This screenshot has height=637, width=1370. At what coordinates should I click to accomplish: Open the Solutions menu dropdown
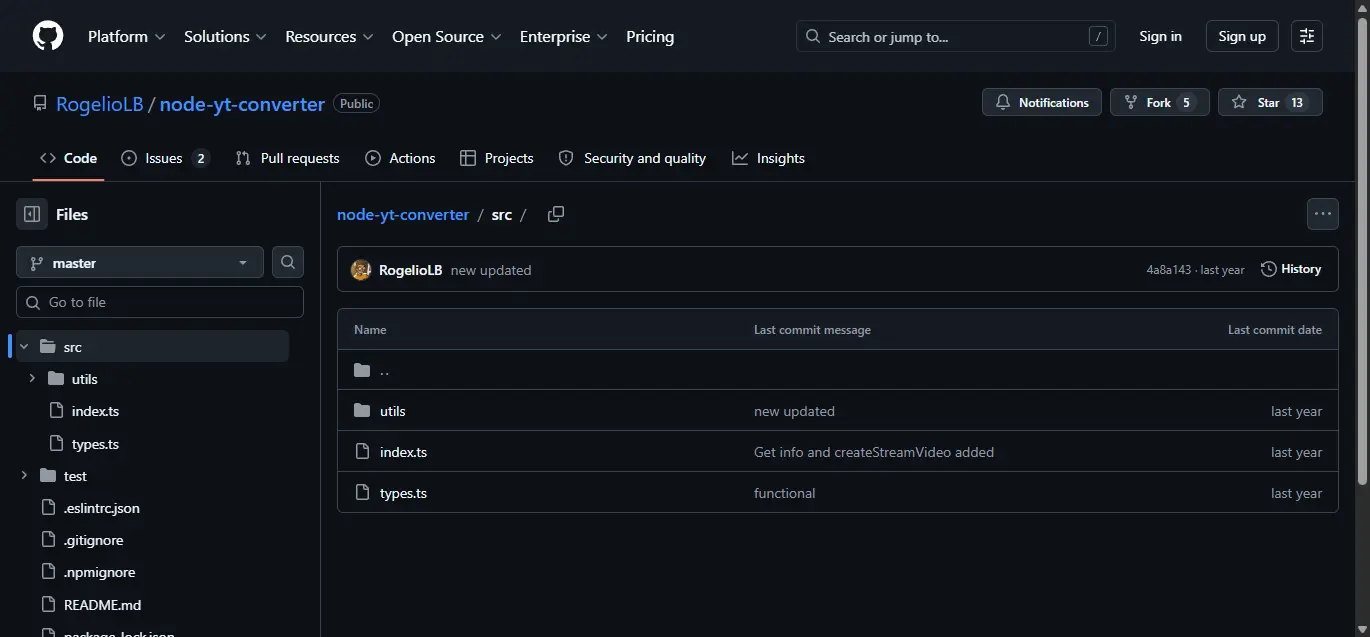pos(225,36)
